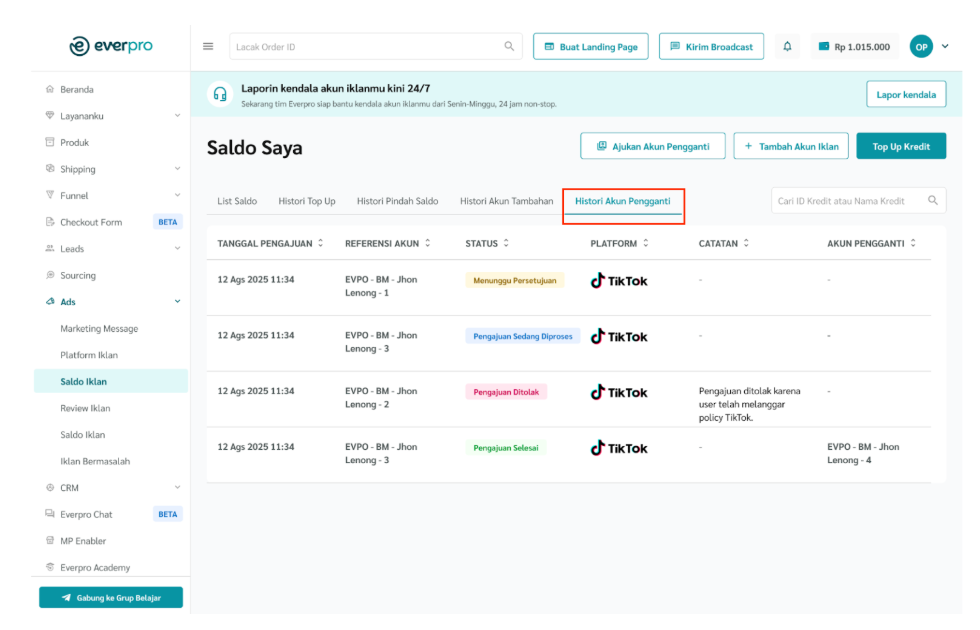The width and height of the screenshot is (980, 630).
Task: Click the Beranda home icon in sidebar
Action: click(49, 89)
